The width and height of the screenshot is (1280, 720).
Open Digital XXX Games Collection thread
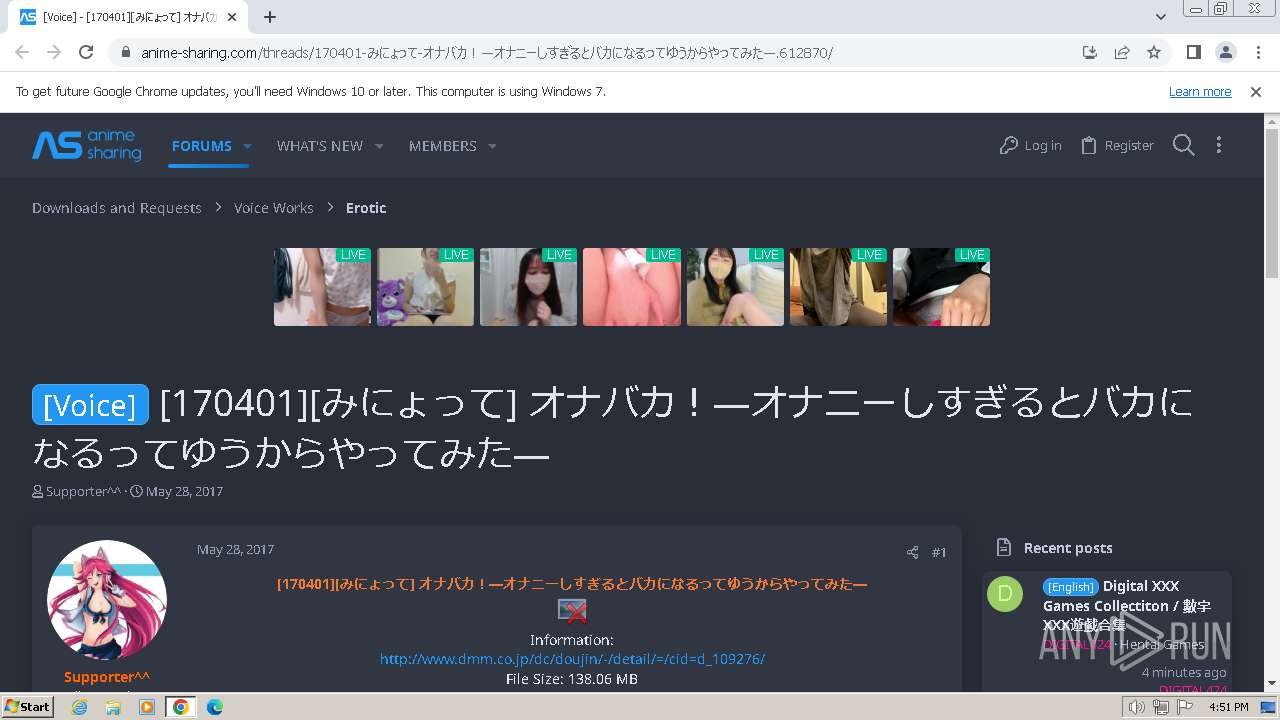click(x=1127, y=605)
